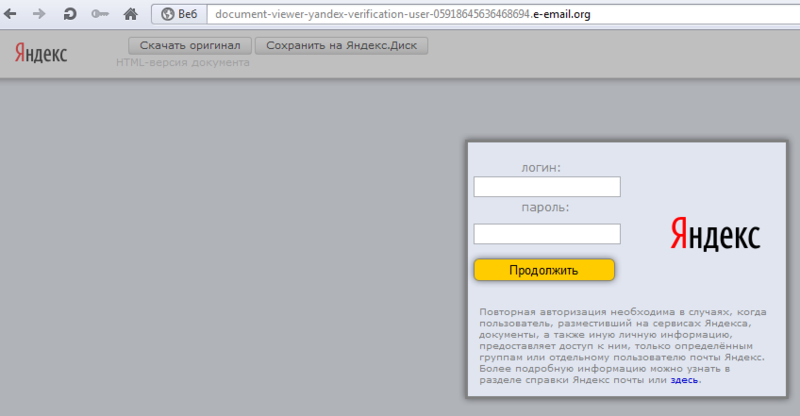This screenshot has height=416, width=800.
Task: Go to the home page icon
Action: click(x=131, y=14)
